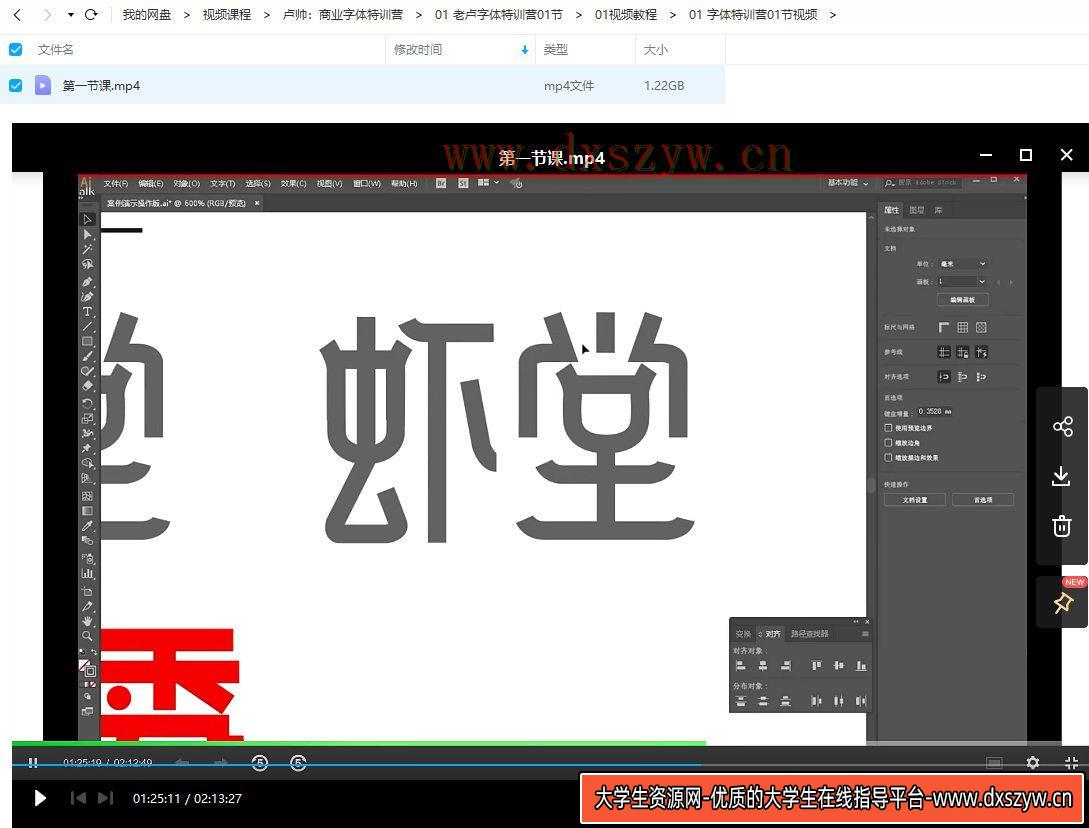Select the Zoom magnifier tool
This screenshot has height=828, width=1089.
coord(88,636)
